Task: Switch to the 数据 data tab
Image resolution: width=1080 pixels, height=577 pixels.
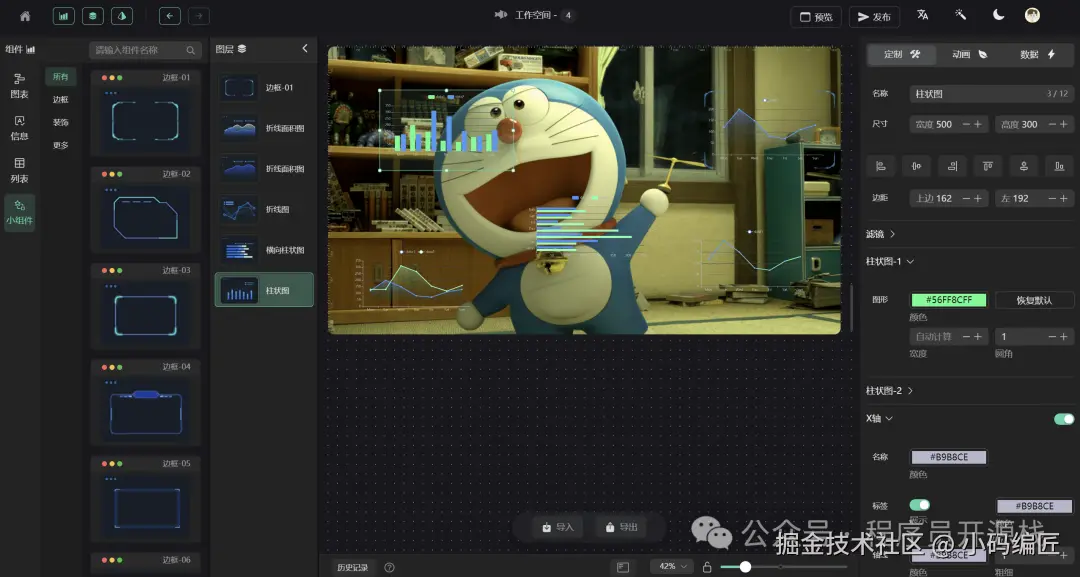Action: coord(1037,54)
